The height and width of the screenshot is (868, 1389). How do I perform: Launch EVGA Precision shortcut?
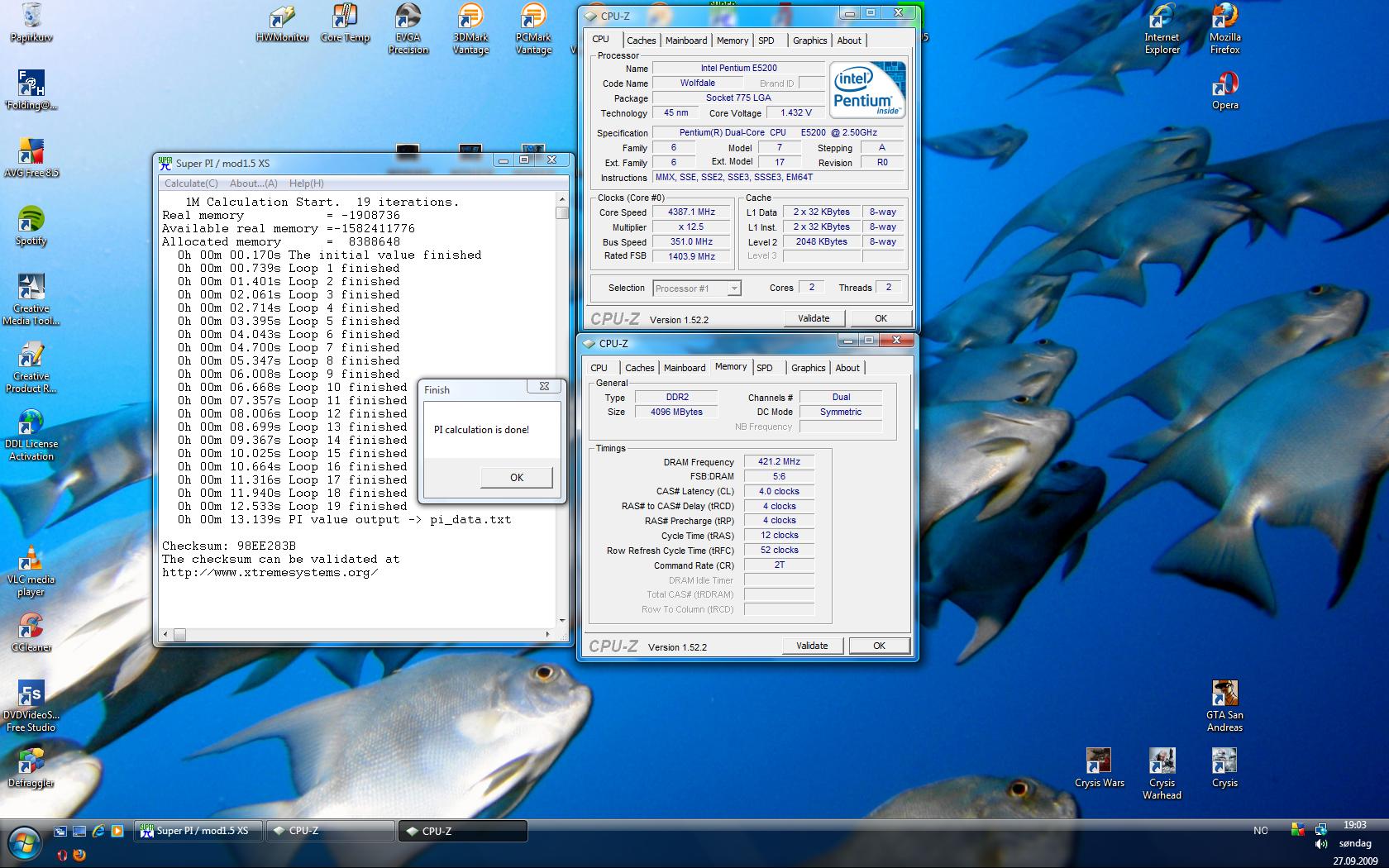pyautogui.click(x=408, y=29)
